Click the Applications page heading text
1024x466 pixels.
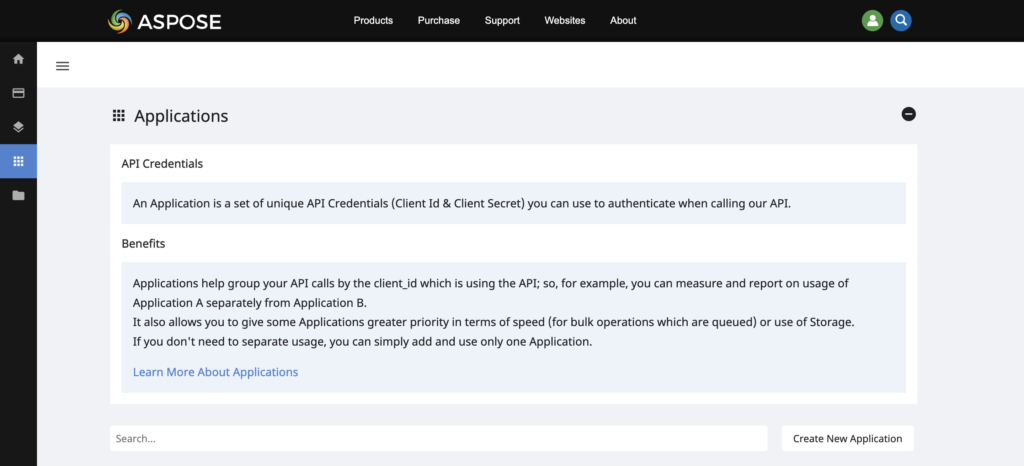tap(181, 116)
